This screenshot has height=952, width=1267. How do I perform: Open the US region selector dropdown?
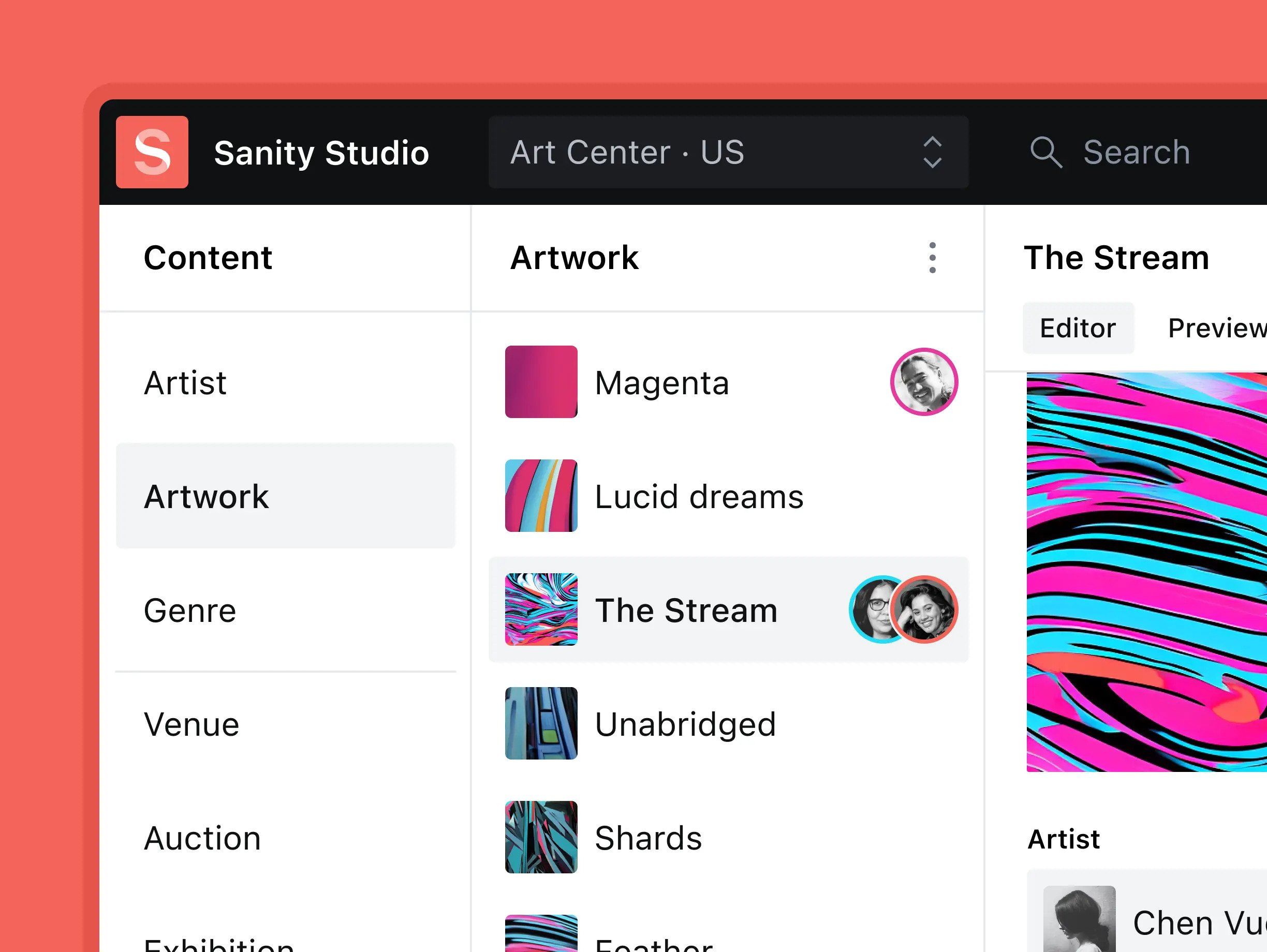[x=728, y=152]
